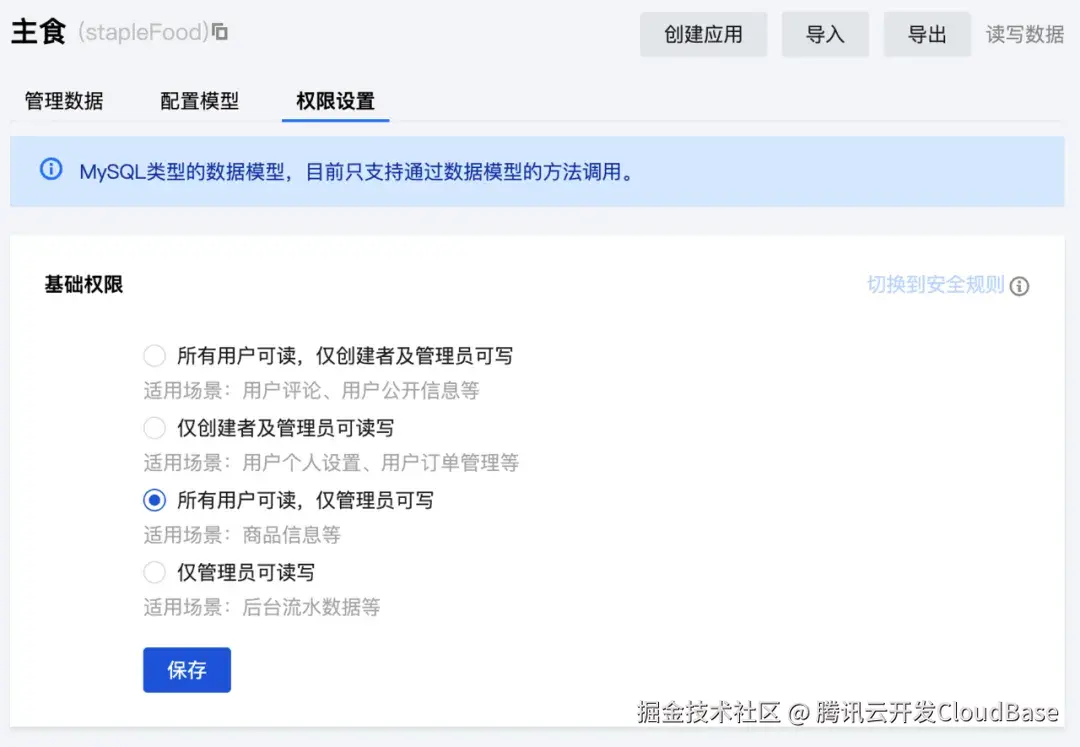Select 仅创建者及管理员可读写 permission
Viewport: 1080px width, 747px height.
coord(155,427)
